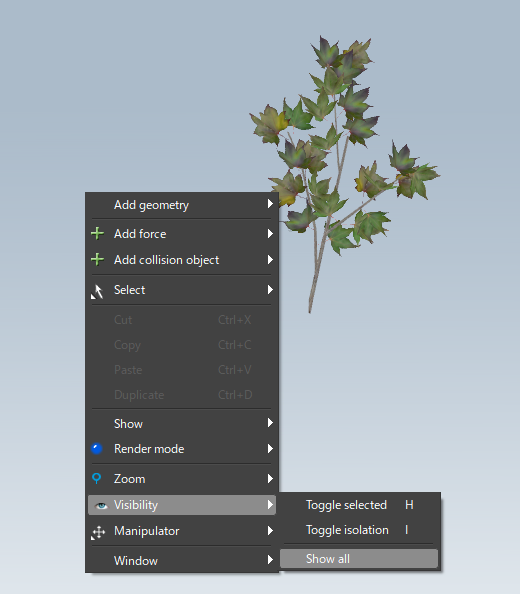
Task: Click the eye icon next to Visibility
Action: point(101,505)
